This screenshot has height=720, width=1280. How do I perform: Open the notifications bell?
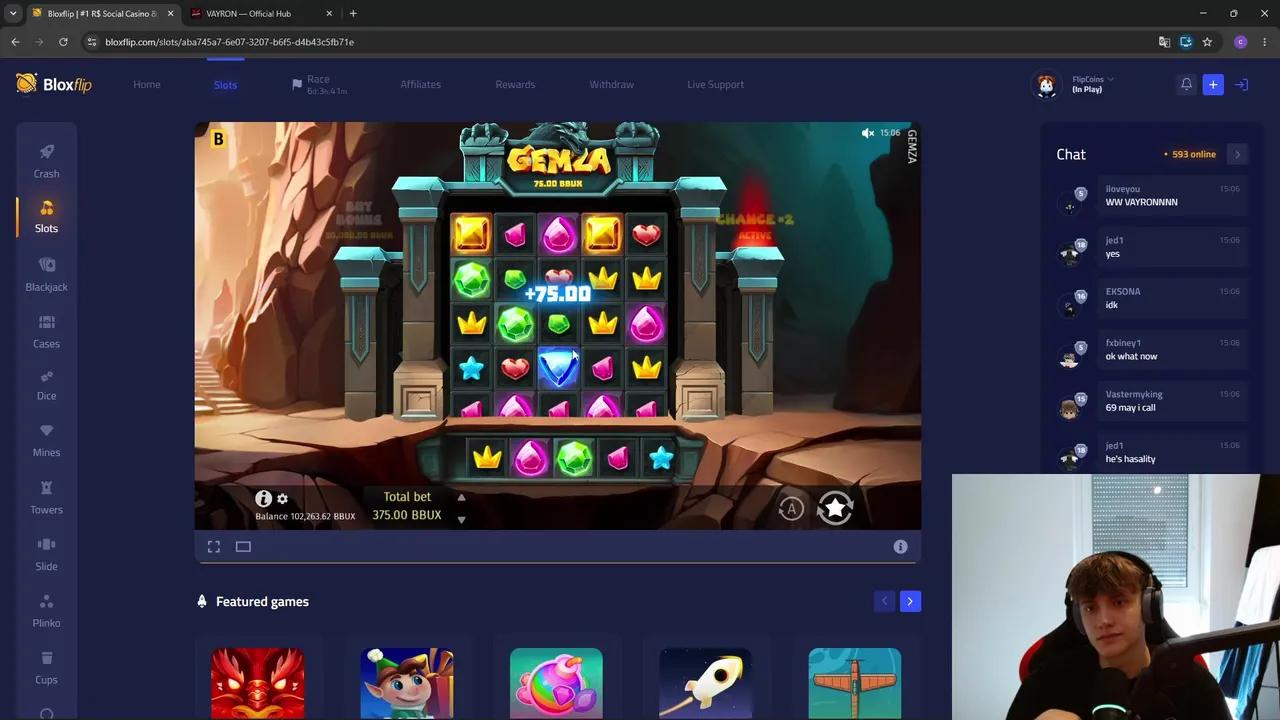coord(1186,84)
